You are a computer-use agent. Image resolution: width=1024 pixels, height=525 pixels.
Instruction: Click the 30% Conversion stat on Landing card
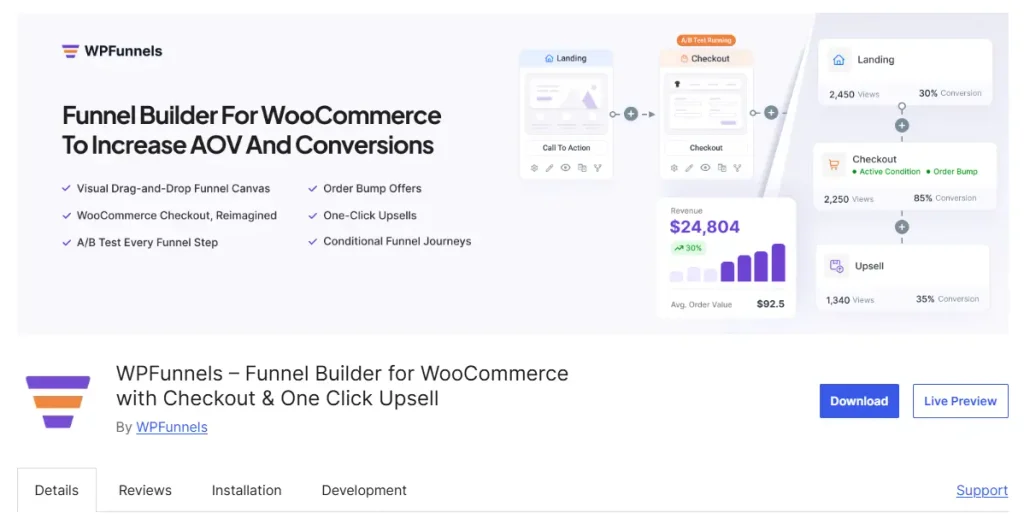[x=950, y=93]
